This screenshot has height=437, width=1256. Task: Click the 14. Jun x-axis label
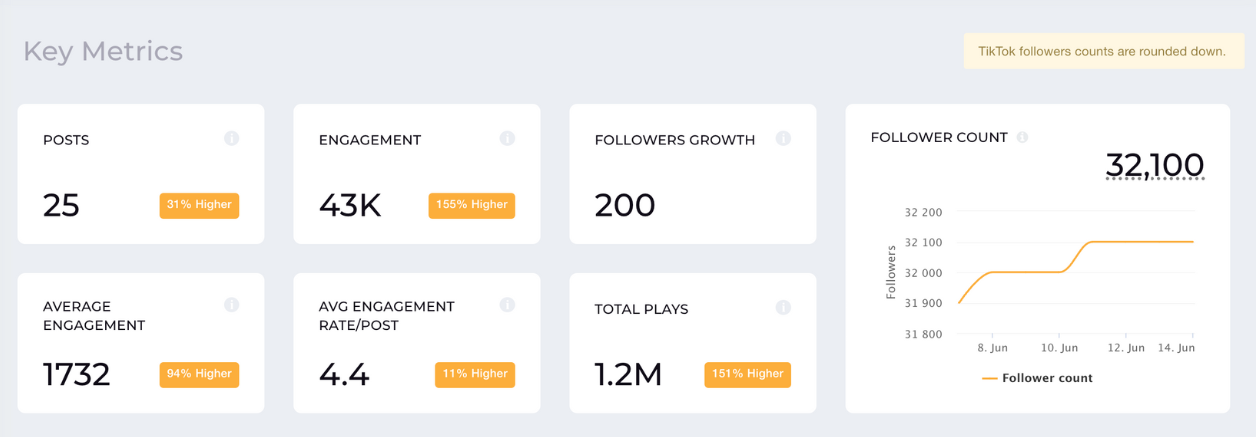(x=1175, y=348)
